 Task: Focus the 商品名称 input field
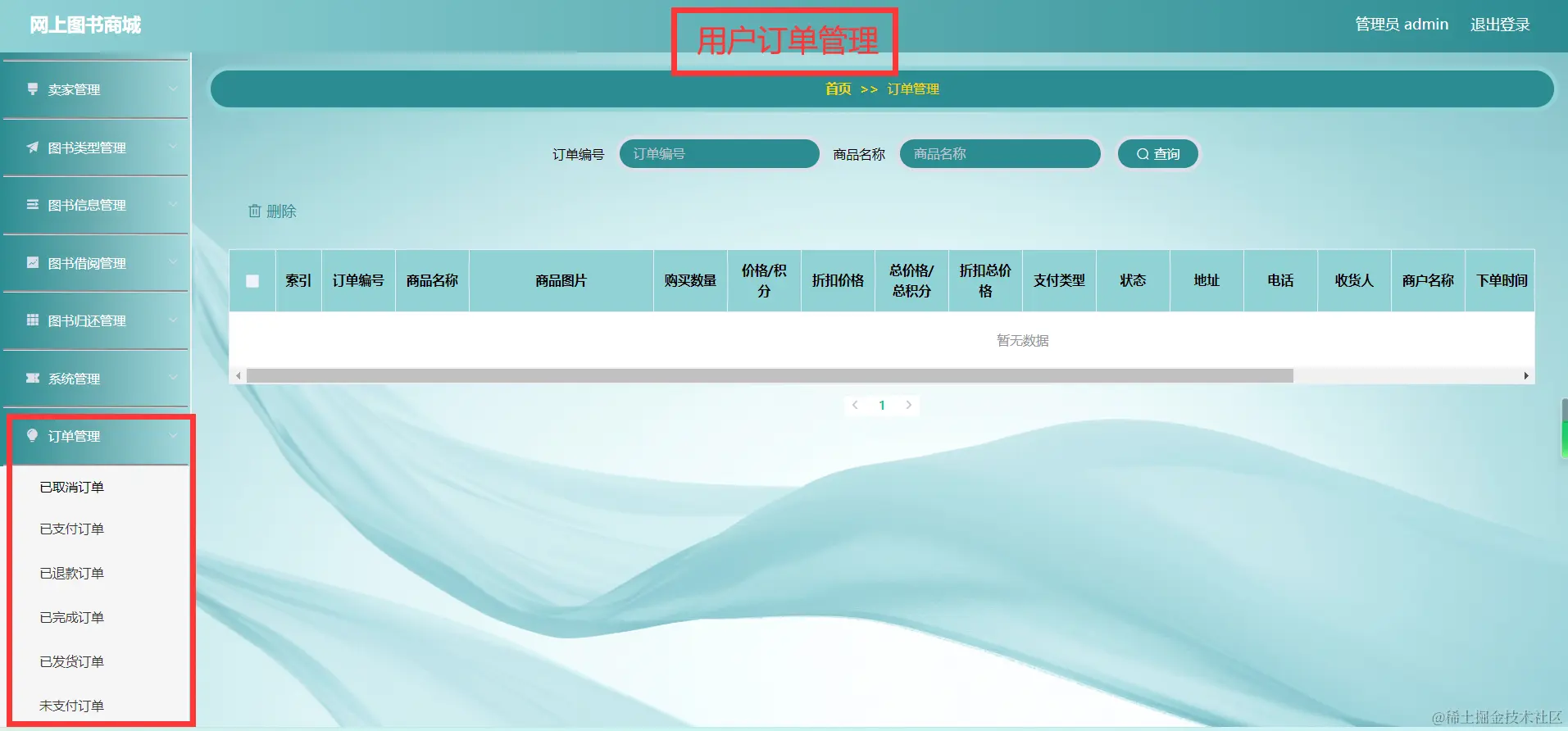tap(1000, 154)
